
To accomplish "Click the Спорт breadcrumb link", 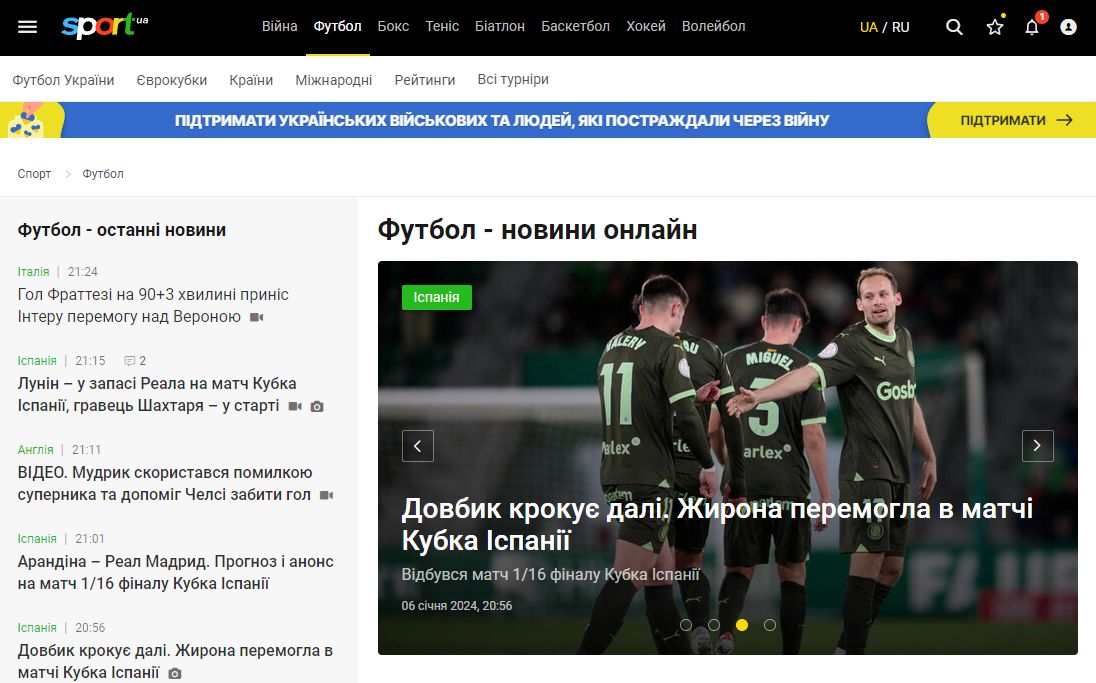I will pos(34,174).
